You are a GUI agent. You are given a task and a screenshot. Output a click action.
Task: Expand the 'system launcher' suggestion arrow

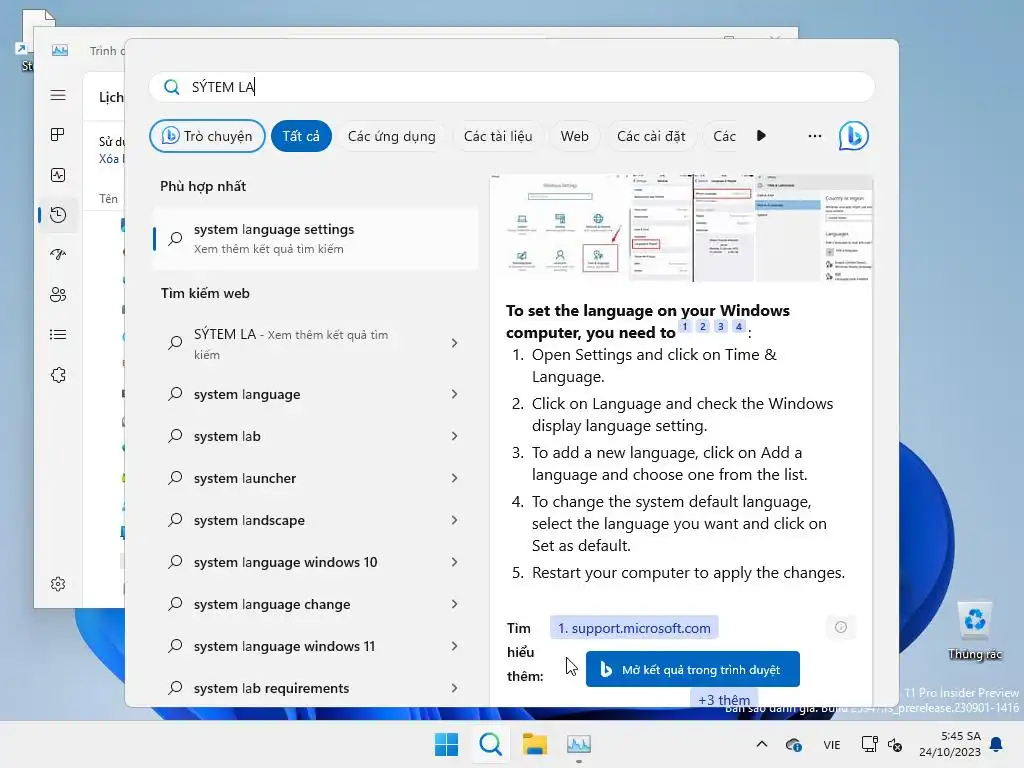coord(455,478)
